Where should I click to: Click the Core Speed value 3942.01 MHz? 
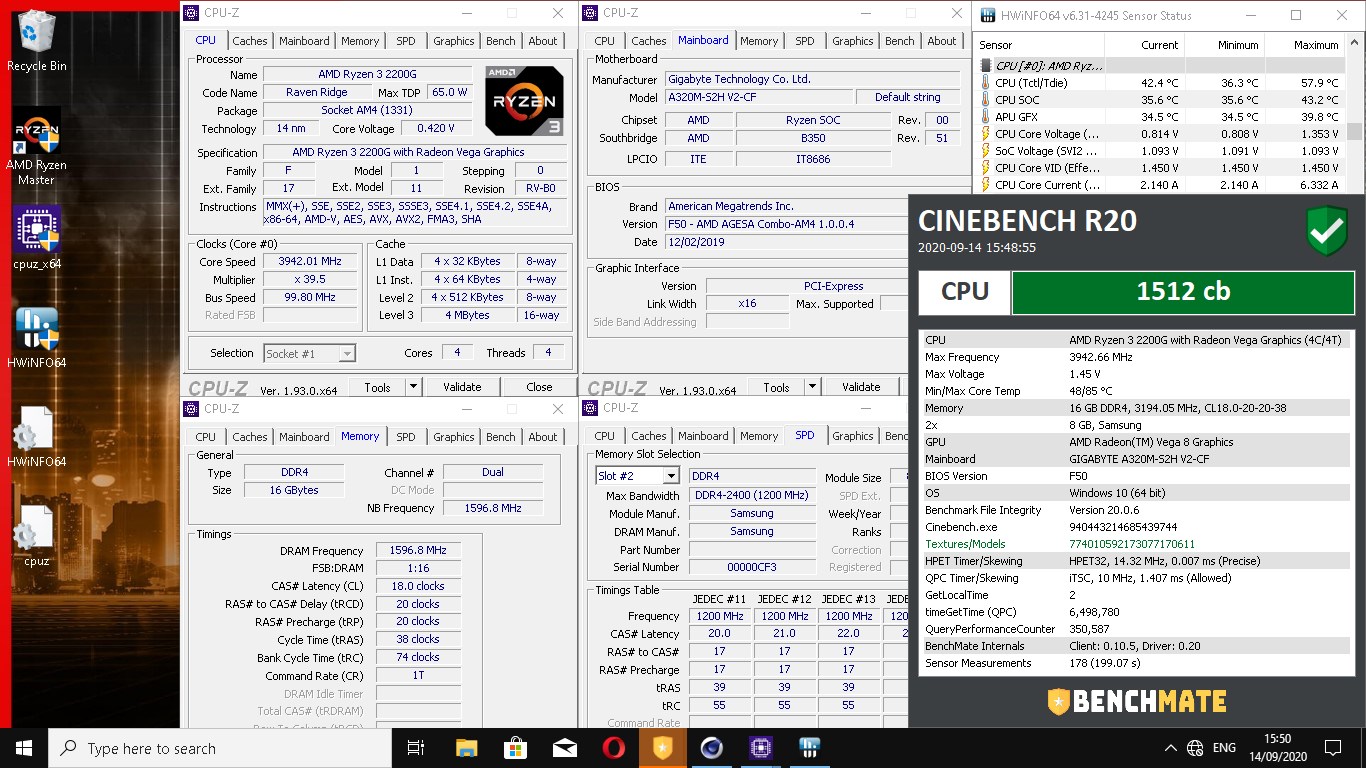tap(309, 262)
